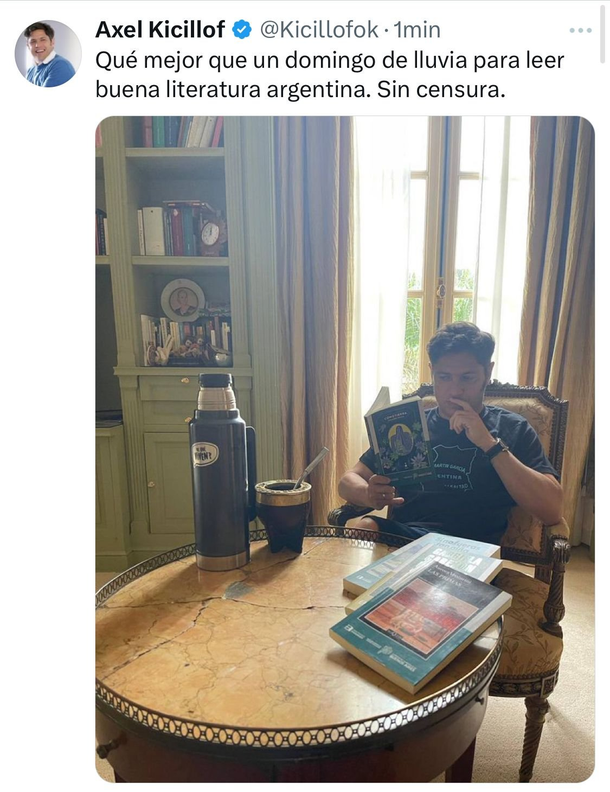Click the book held by the man

coord(399,436)
